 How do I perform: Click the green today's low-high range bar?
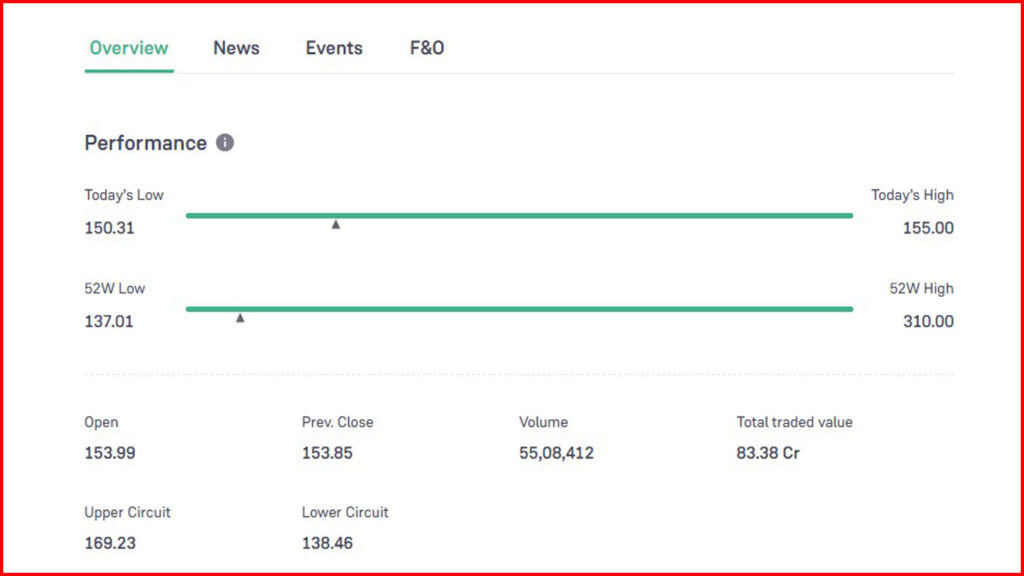519,216
